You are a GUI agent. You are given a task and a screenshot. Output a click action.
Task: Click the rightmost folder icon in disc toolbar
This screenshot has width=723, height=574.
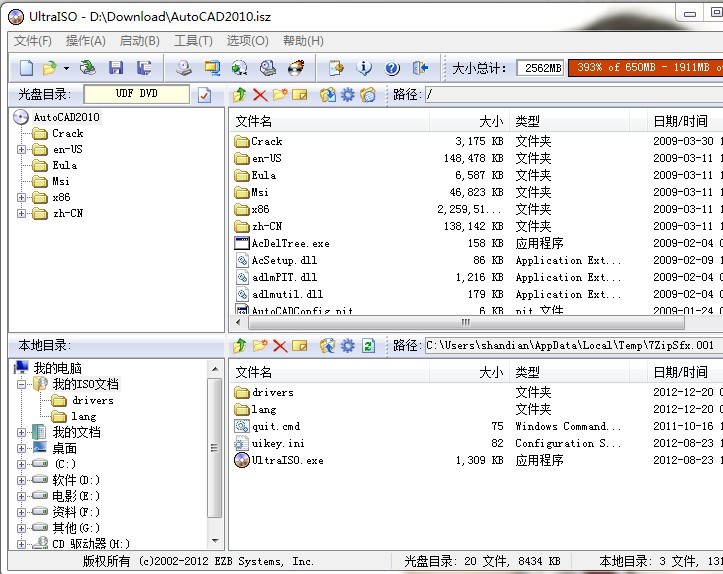click(367, 95)
